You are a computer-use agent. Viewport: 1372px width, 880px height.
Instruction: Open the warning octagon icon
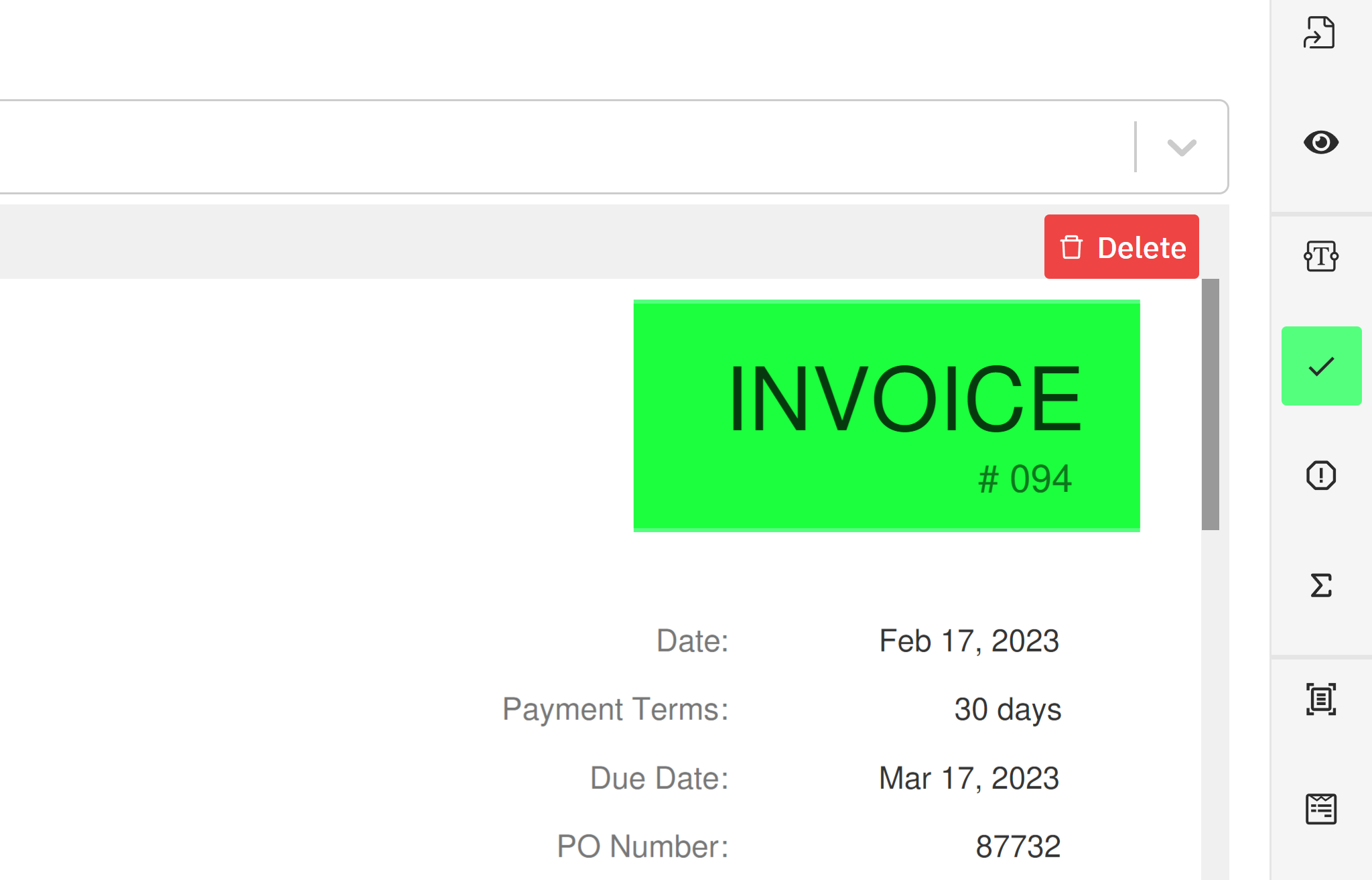(x=1321, y=476)
